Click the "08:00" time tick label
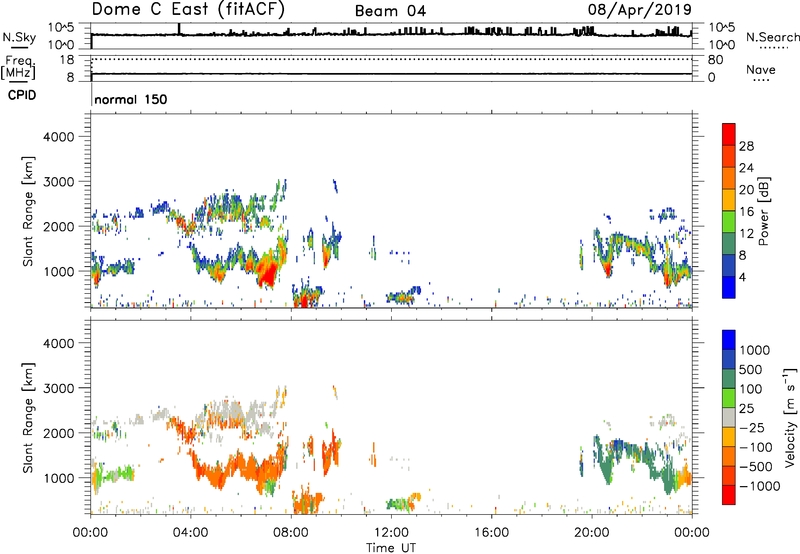800x554 pixels. click(x=291, y=533)
